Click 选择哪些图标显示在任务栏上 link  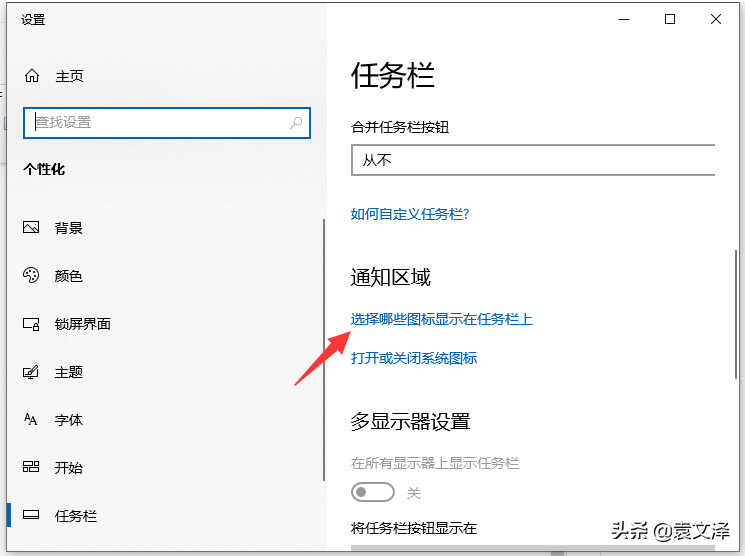click(441, 319)
